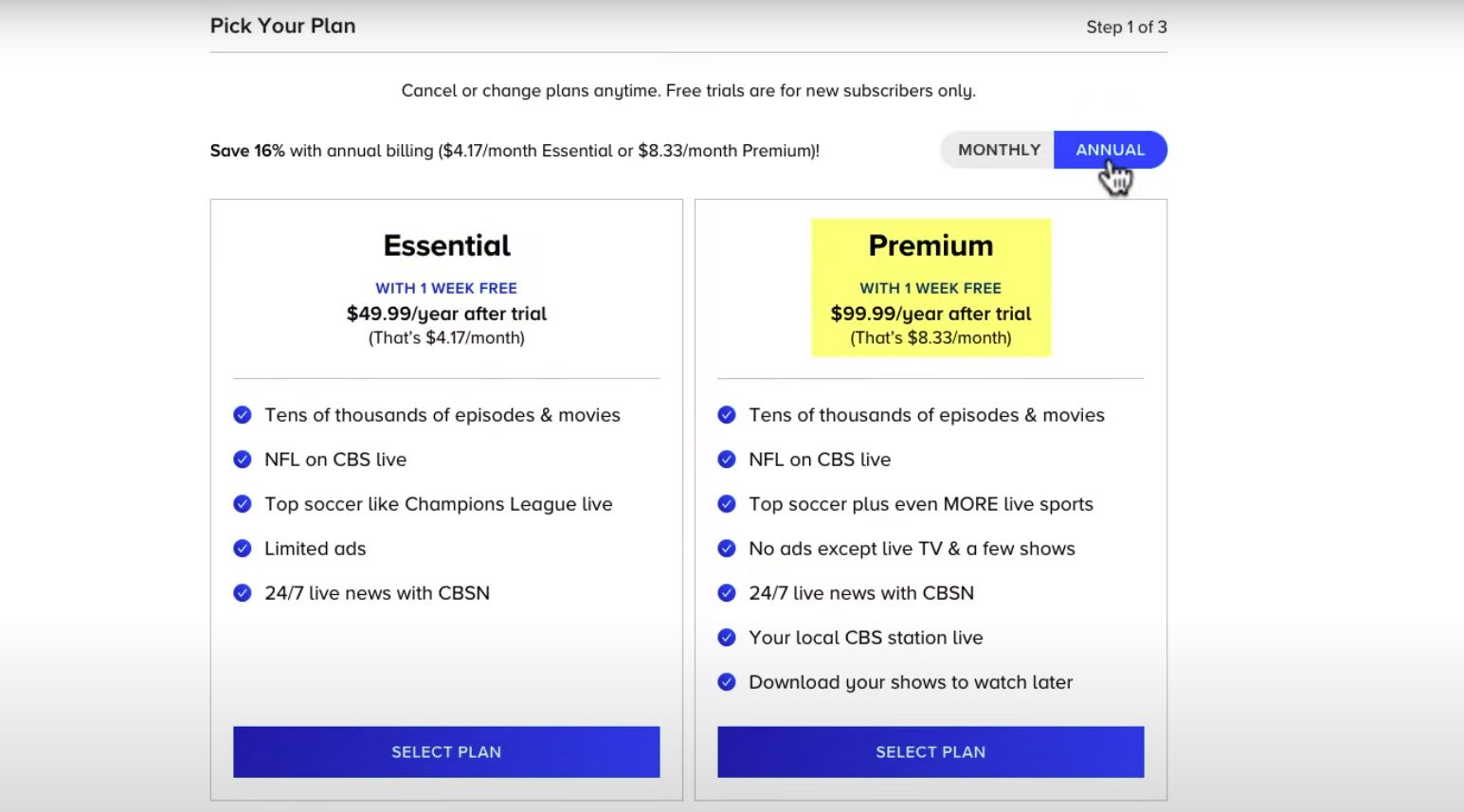Click checkmark next to Essential NFL on CBS live

243,460
